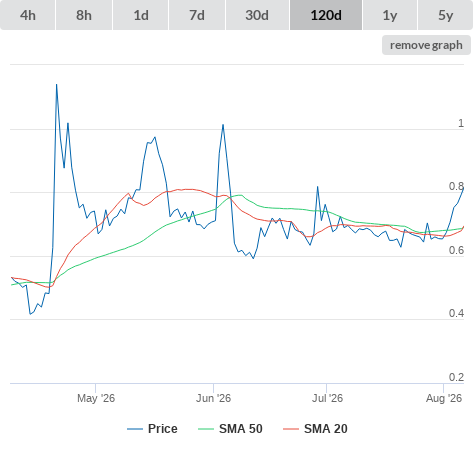Click the remove graph button
This screenshot has height=455, width=474.
point(426,45)
